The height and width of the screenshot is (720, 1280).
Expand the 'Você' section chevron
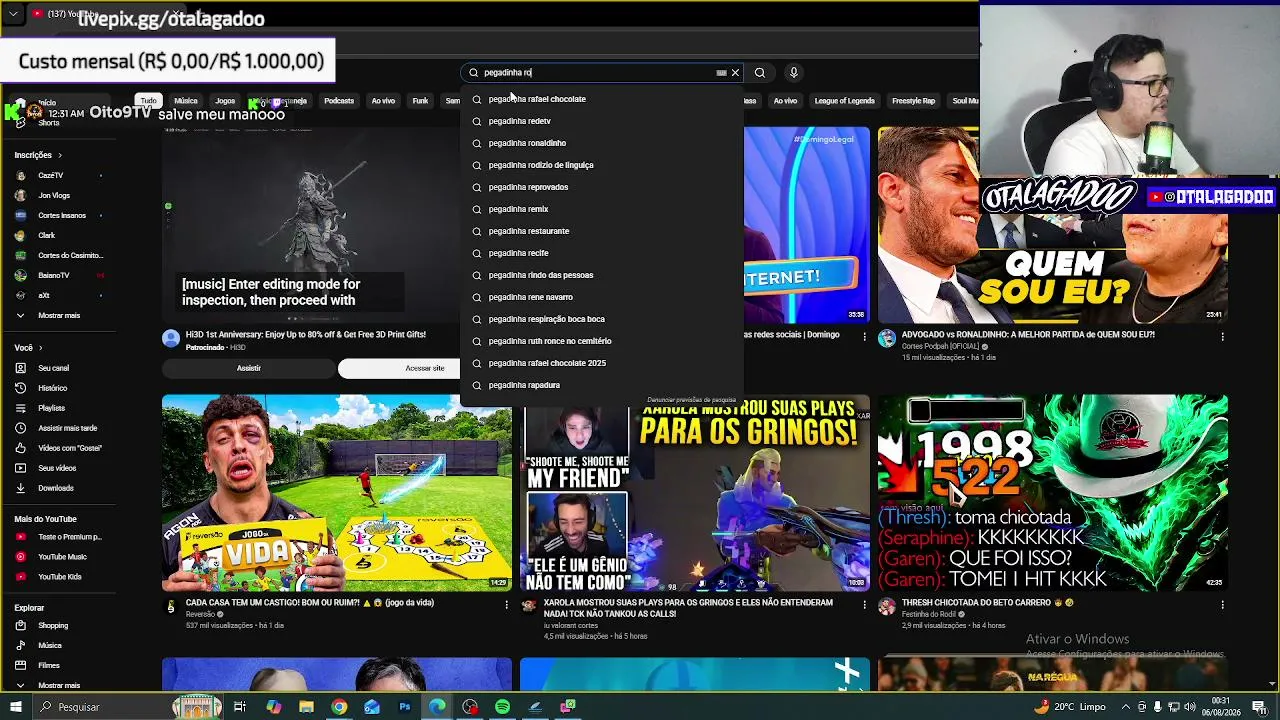click(42, 348)
